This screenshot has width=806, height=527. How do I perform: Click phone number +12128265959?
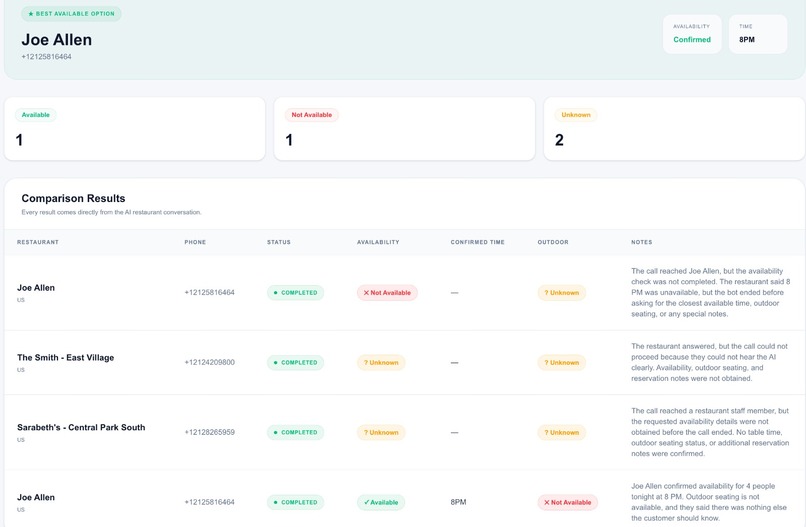click(210, 432)
